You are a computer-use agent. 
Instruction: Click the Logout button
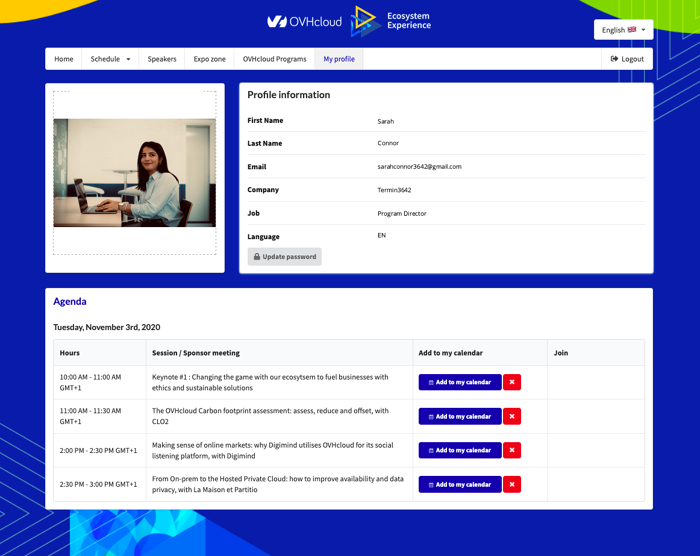pyautogui.click(x=627, y=59)
